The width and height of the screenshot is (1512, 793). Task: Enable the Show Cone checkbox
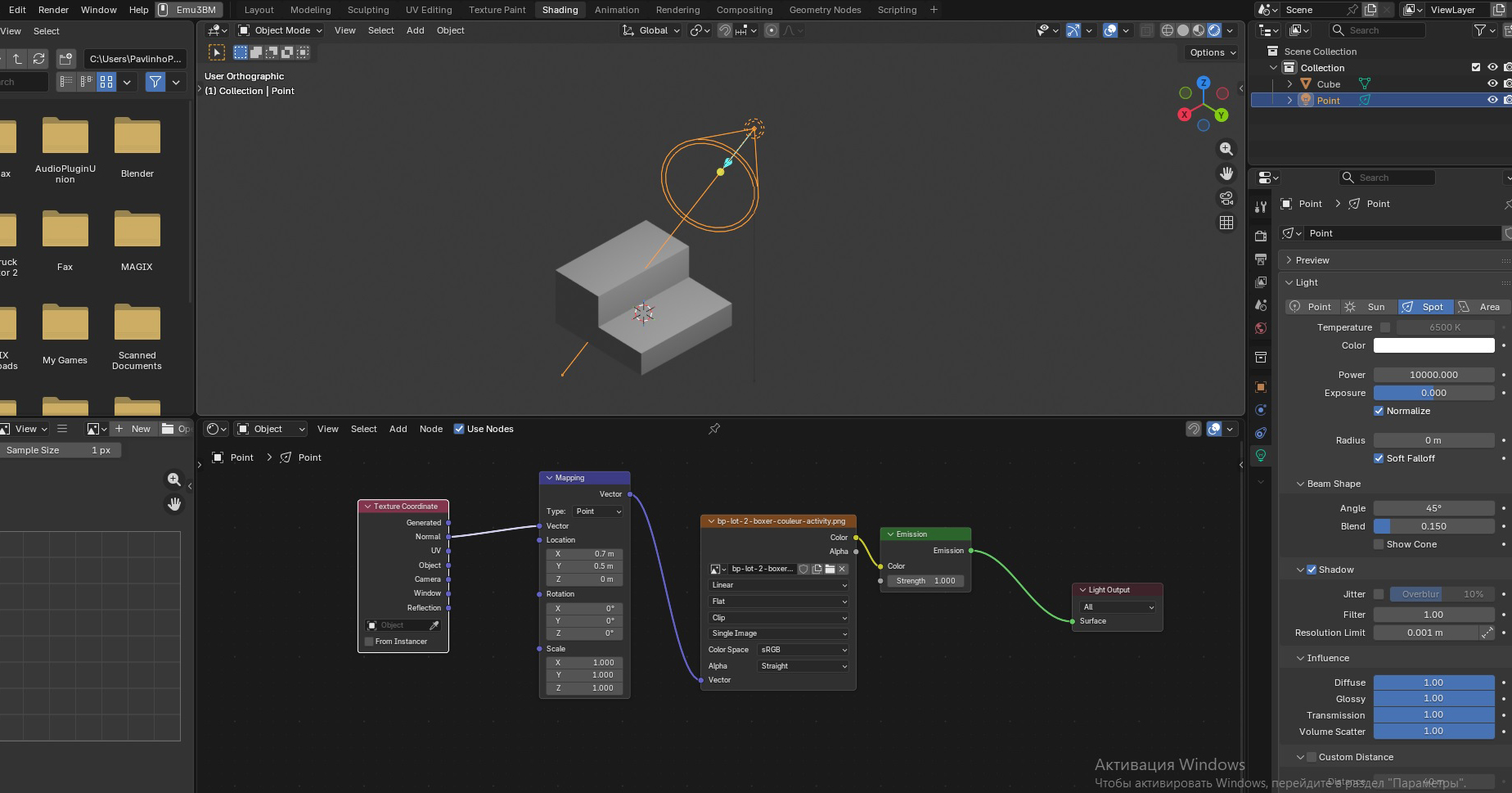[x=1379, y=544]
